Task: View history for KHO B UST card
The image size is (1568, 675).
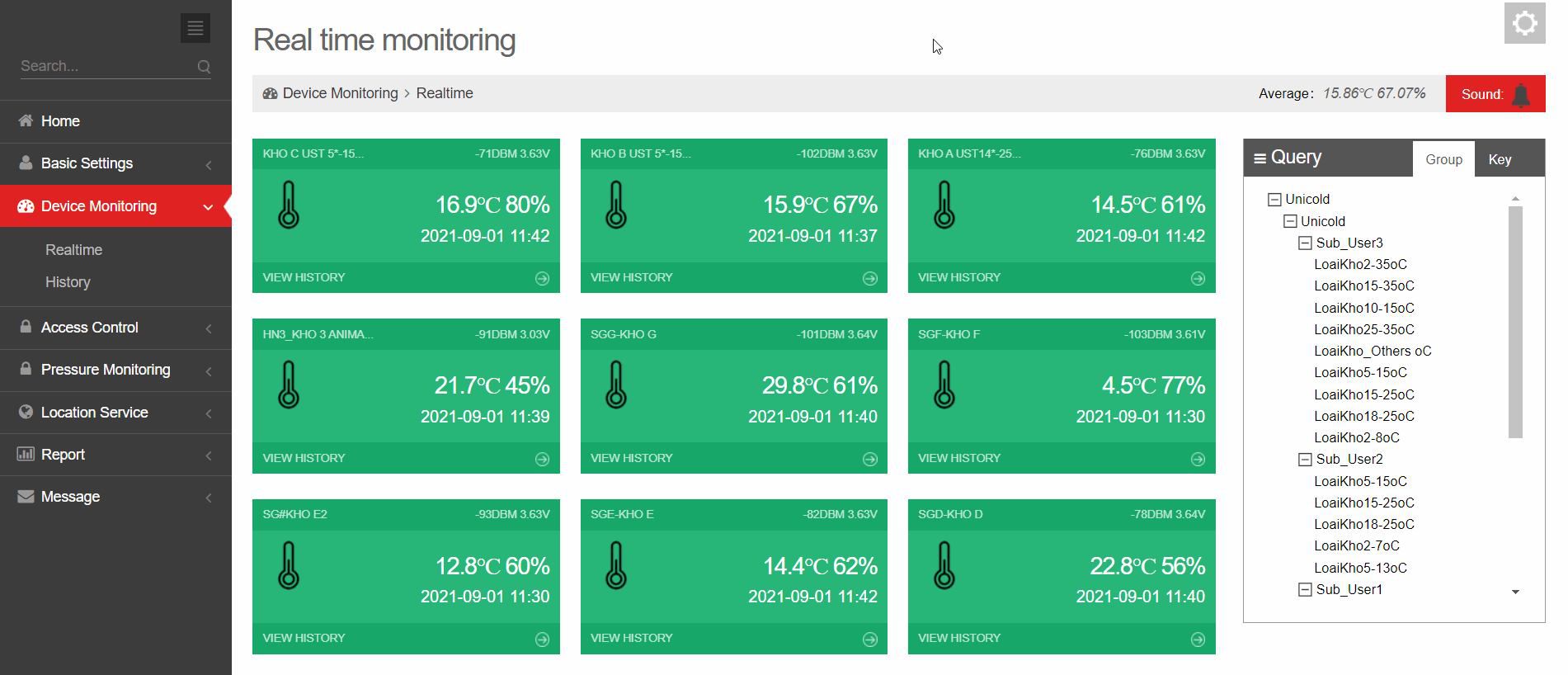Action: [x=632, y=277]
